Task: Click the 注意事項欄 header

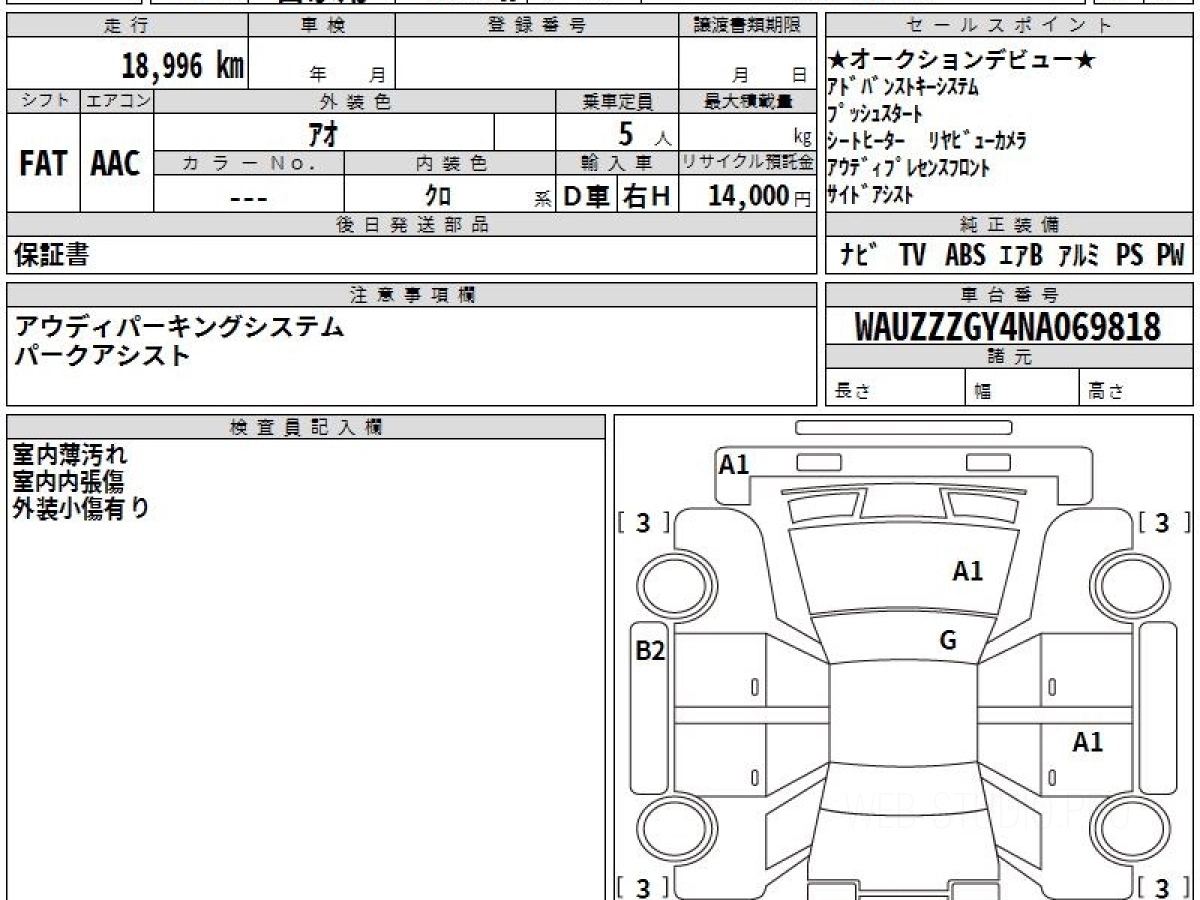Action: coord(411,295)
